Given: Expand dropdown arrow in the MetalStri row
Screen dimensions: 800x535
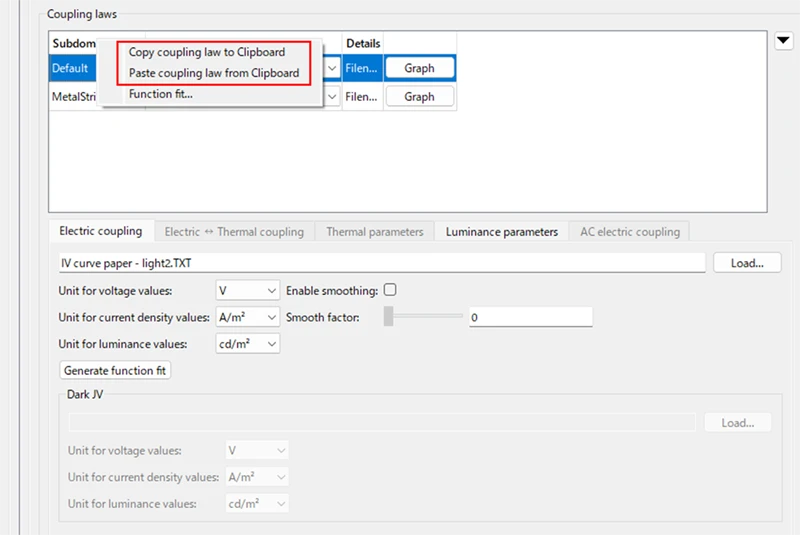Looking at the screenshot, I should (x=332, y=96).
